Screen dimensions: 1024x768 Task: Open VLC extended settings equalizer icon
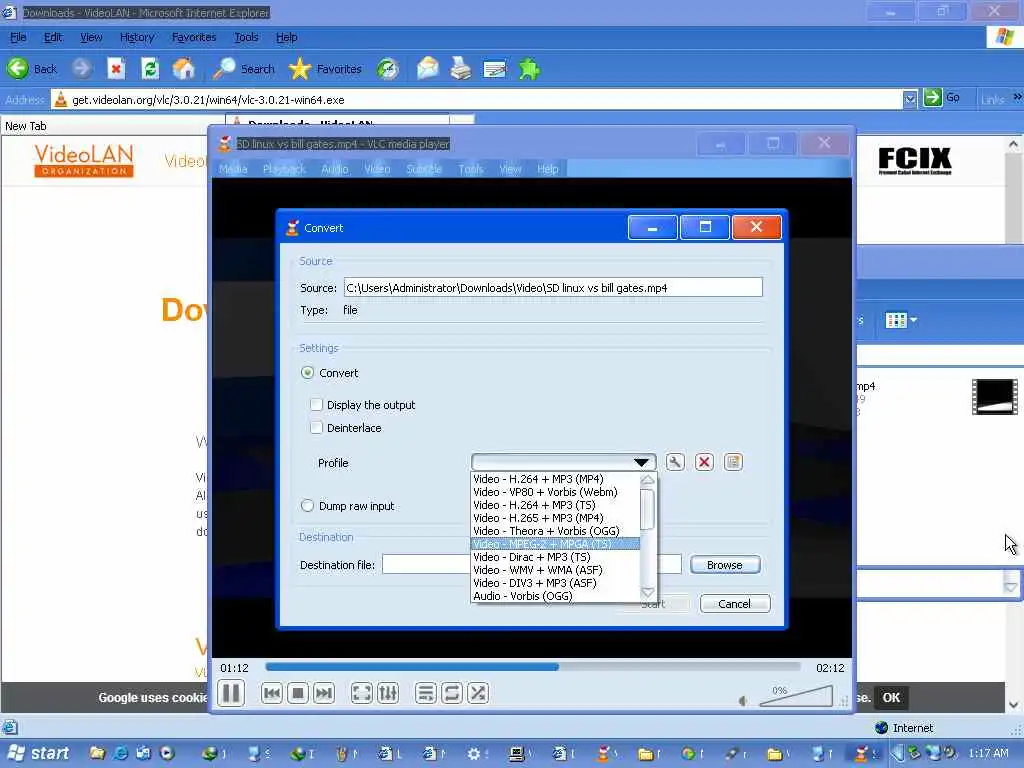[388, 693]
